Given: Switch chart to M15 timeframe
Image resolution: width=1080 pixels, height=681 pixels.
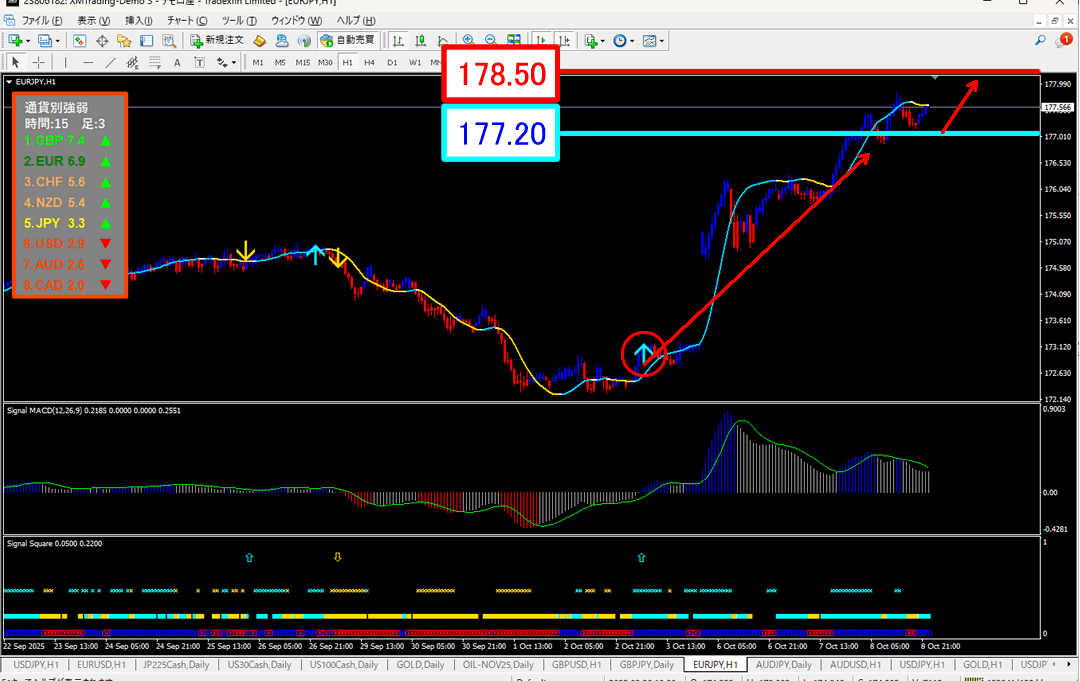Looking at the screenshot, I should pos(302,63).
